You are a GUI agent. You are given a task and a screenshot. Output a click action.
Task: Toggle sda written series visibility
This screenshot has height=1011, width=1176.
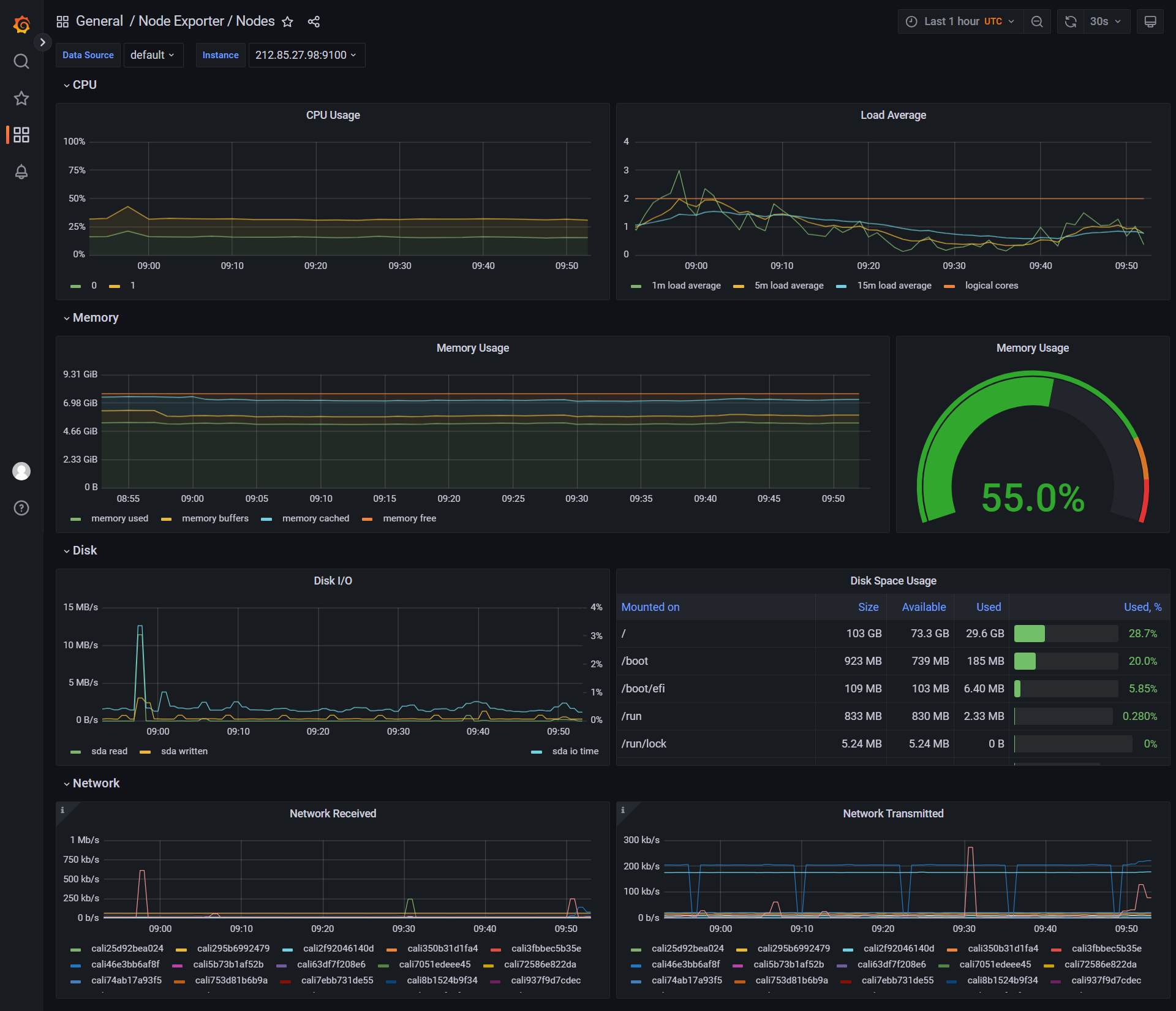[184, 751]
